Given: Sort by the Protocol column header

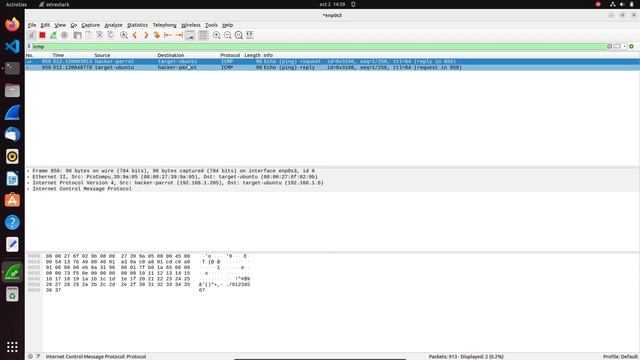Looking at the screenshot, I should click(x=230, y=55).
